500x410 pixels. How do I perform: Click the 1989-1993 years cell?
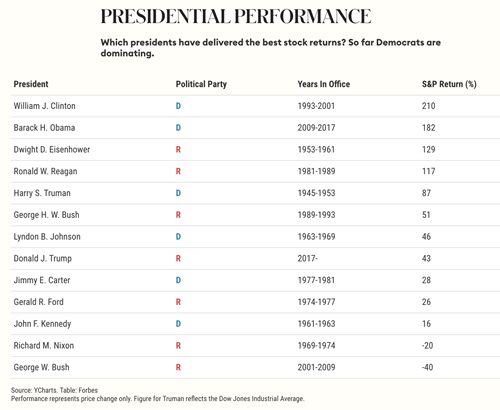coord(316,215)
